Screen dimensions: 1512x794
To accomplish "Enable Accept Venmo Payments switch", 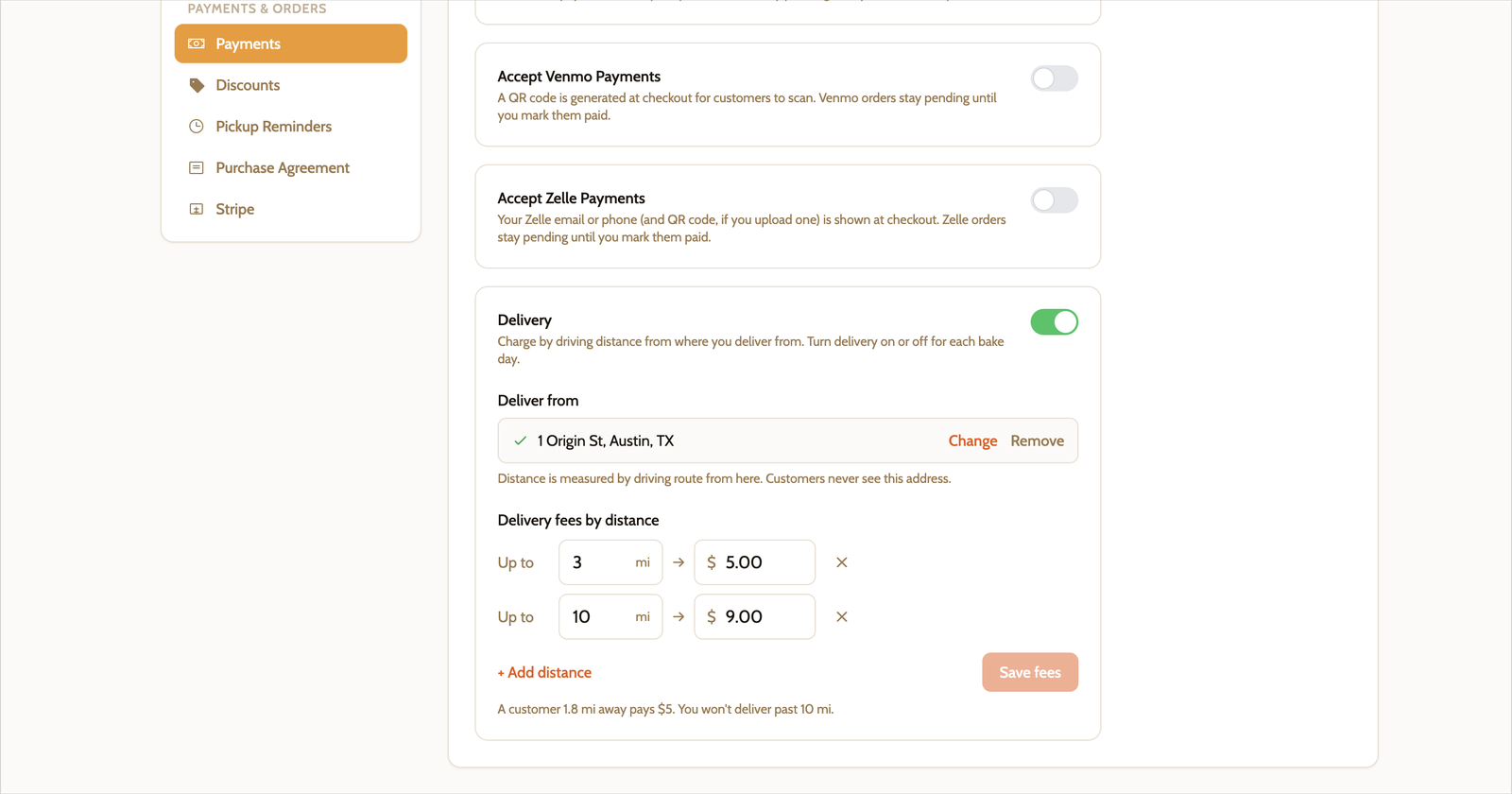I will [1054, 78].
